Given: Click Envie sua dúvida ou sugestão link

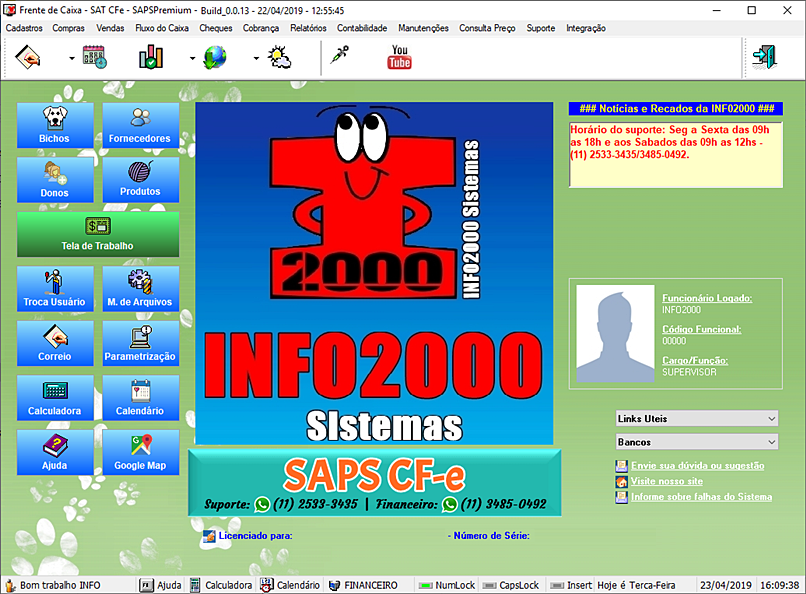Looking at the screenshot, I should click(x=698, y=466).
